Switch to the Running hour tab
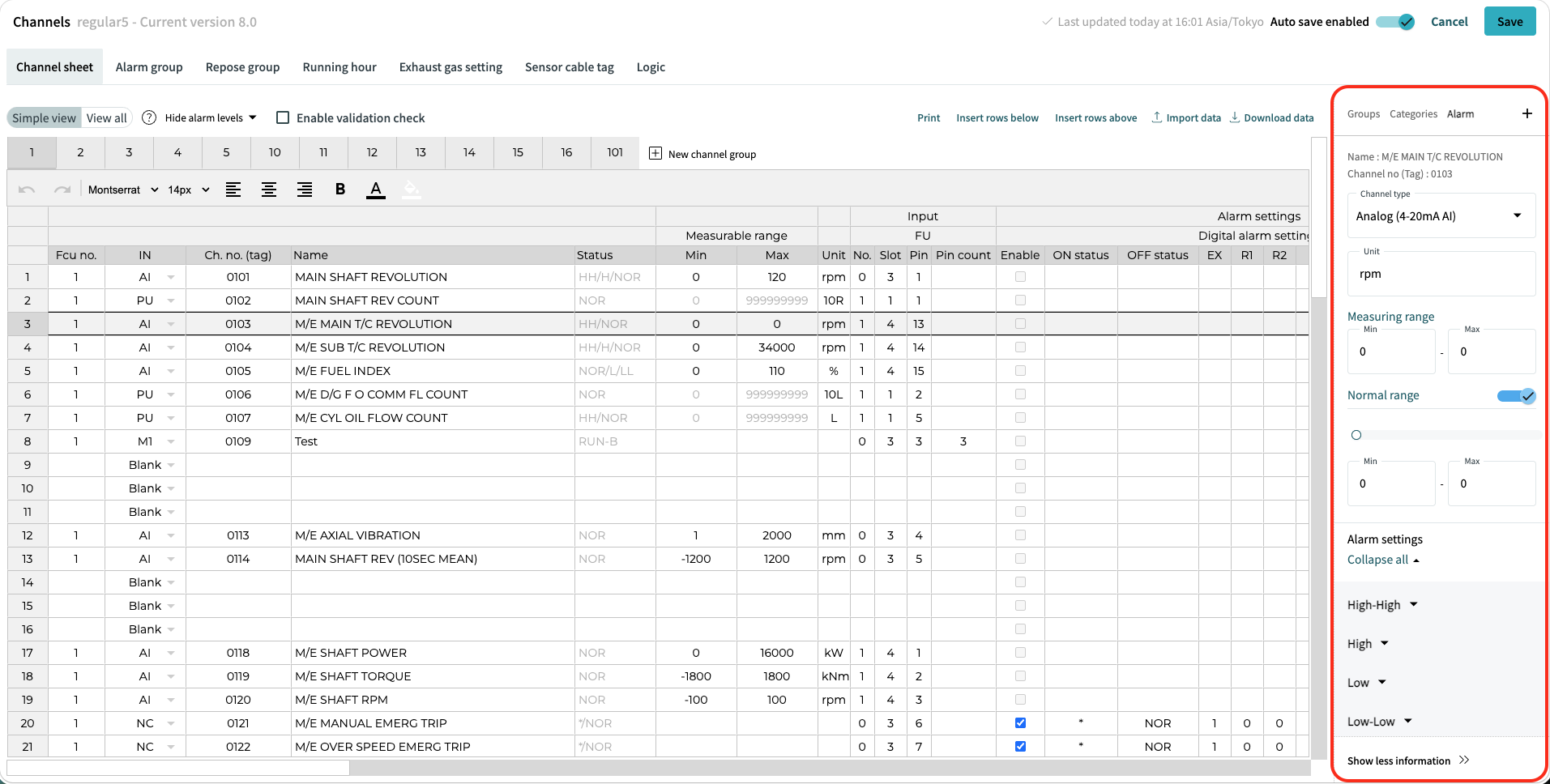 point(339,67)
